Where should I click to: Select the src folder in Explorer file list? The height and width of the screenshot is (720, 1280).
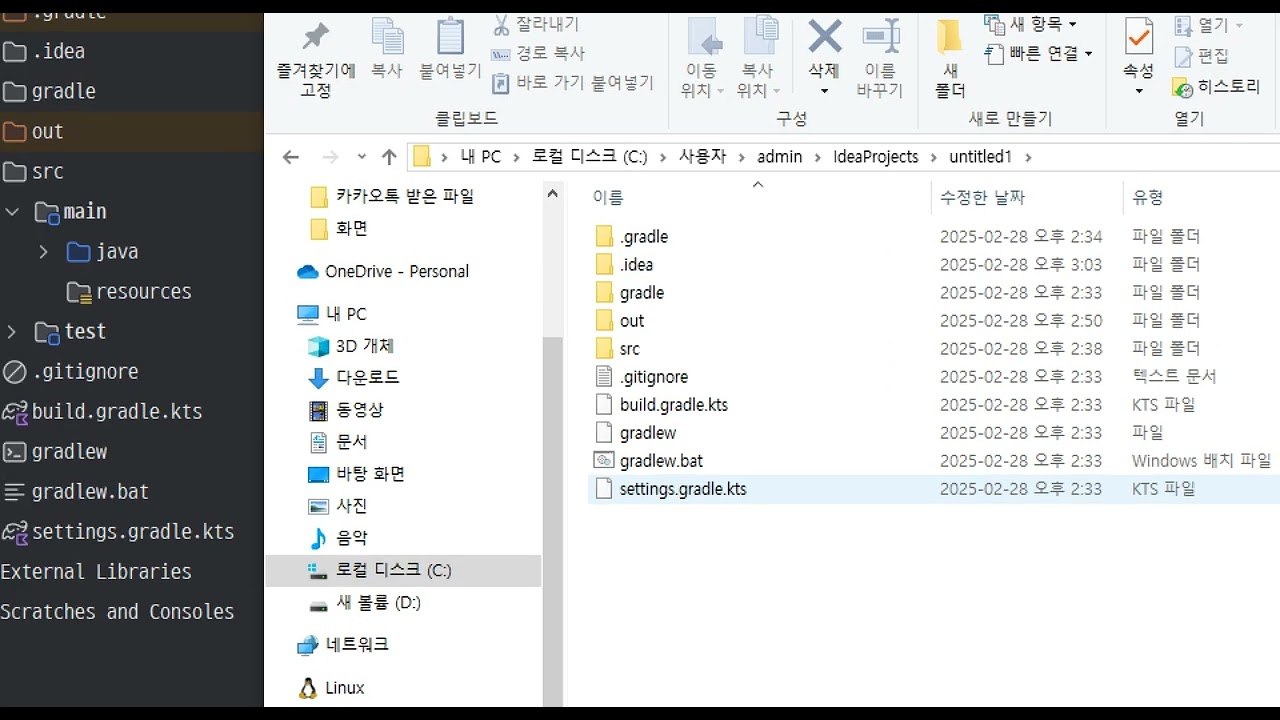(x=629, y=349)
